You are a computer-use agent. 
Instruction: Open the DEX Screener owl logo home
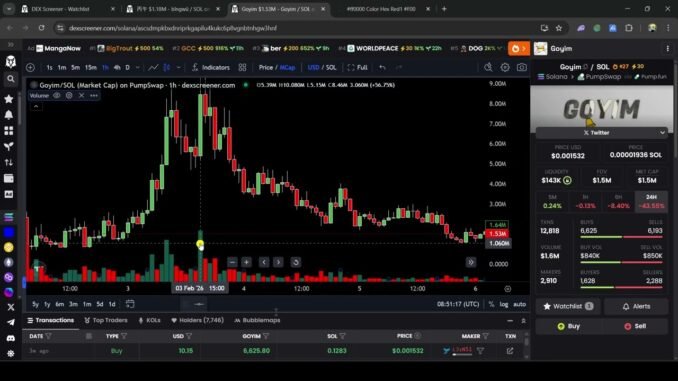point(10,62)
